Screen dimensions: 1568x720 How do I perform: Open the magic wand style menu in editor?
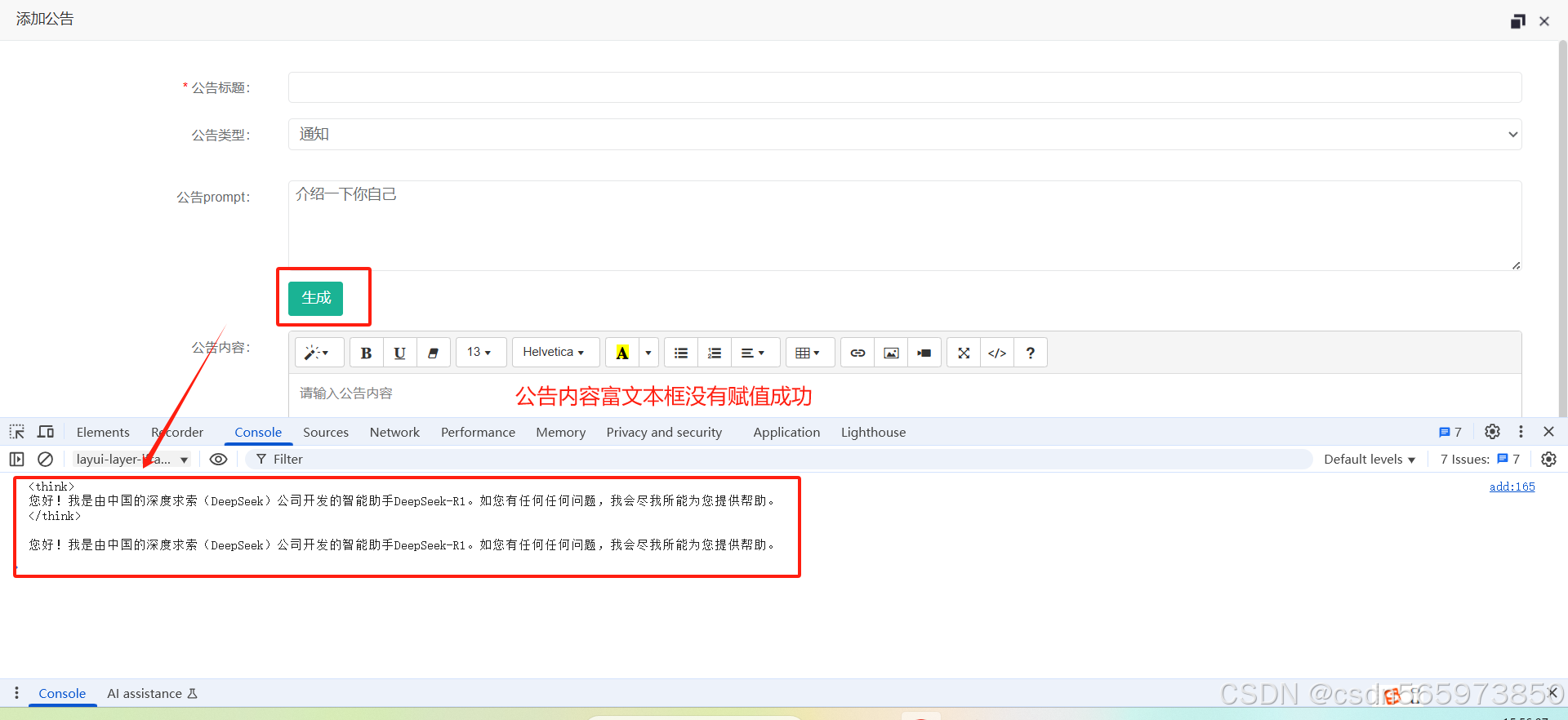pos(318,353)
